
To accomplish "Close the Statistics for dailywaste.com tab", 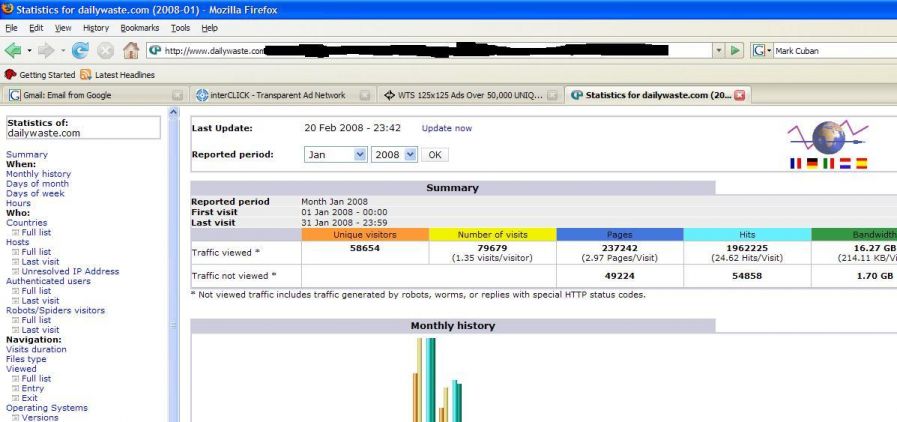I will (x=739, y=95).
